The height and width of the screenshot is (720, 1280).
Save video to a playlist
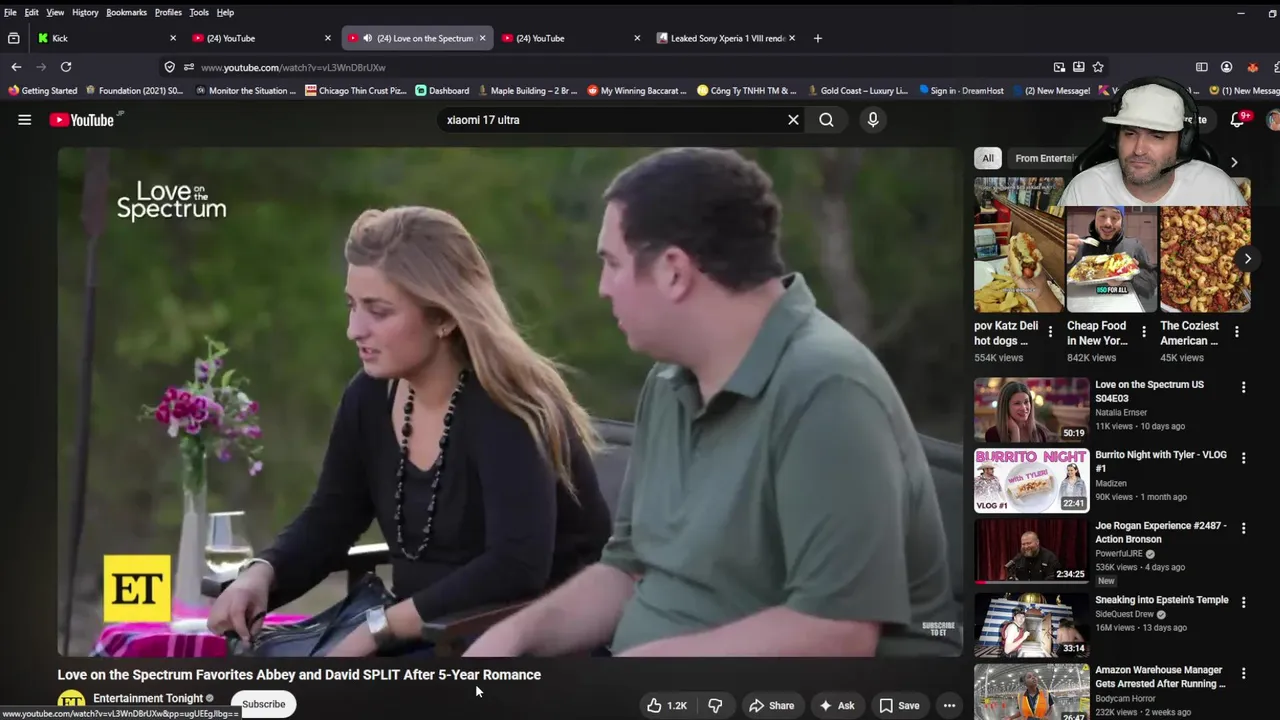[900, 705]
